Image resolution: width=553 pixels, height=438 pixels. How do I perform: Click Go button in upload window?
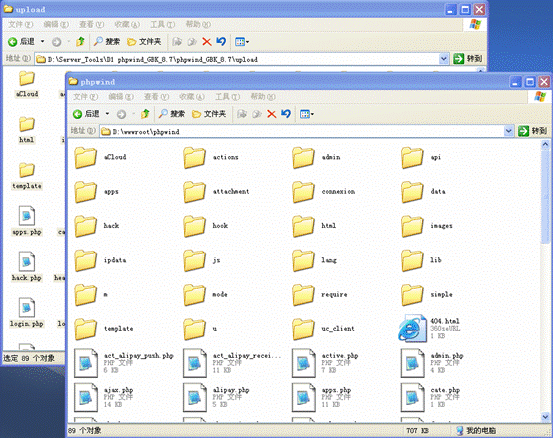coord(468,59)
